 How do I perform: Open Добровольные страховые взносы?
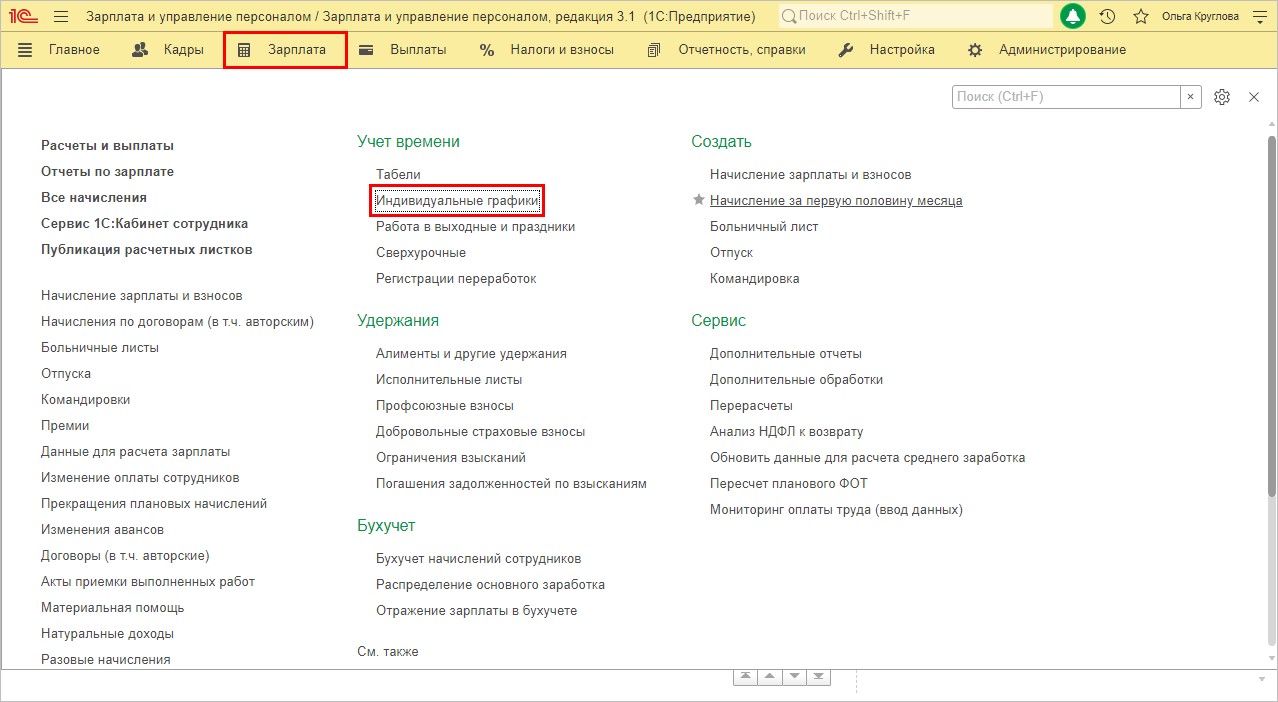point(480,431)
